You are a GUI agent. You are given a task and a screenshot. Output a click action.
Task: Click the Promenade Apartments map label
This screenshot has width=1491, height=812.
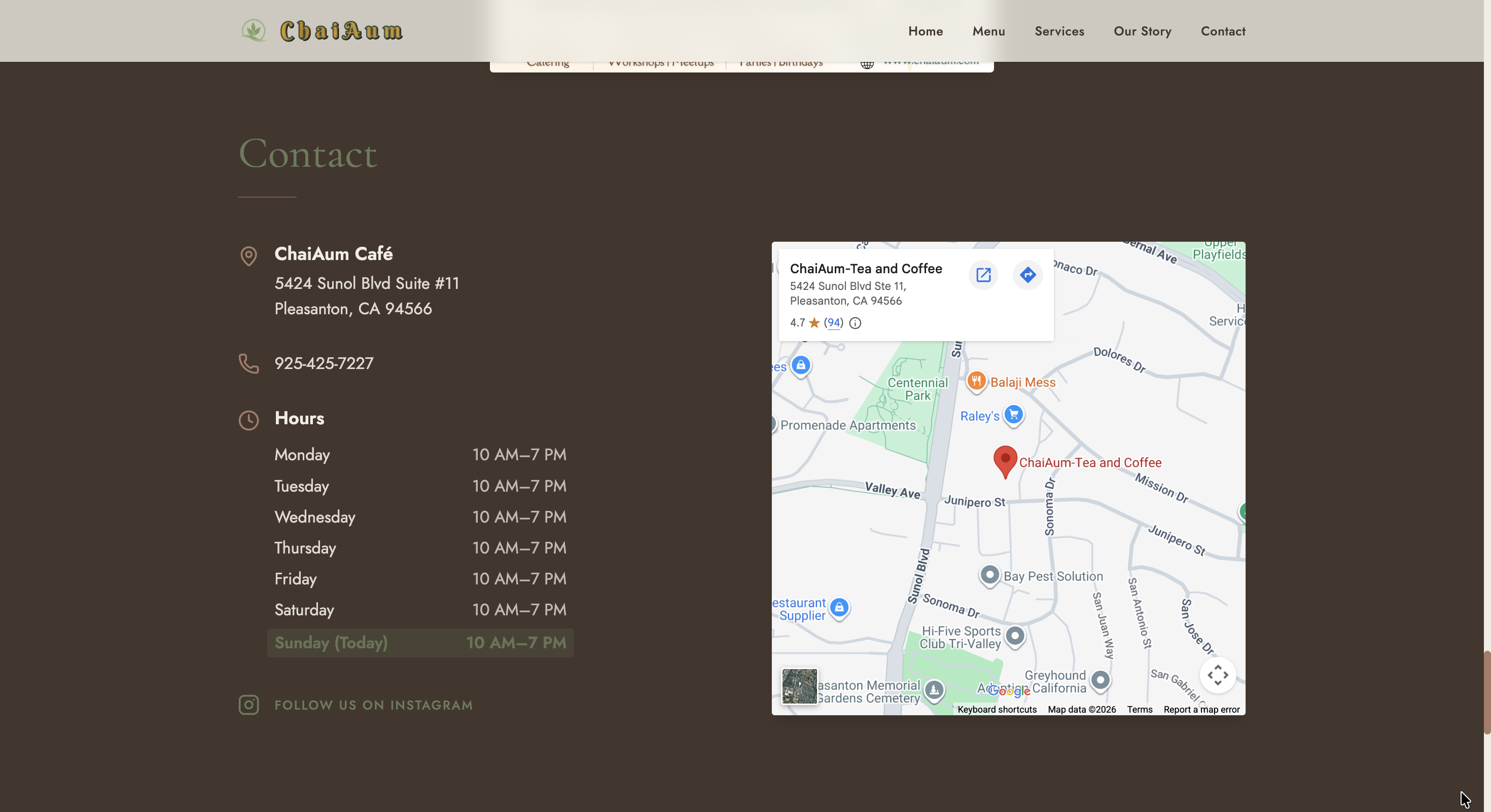click(x=848, y=425)
